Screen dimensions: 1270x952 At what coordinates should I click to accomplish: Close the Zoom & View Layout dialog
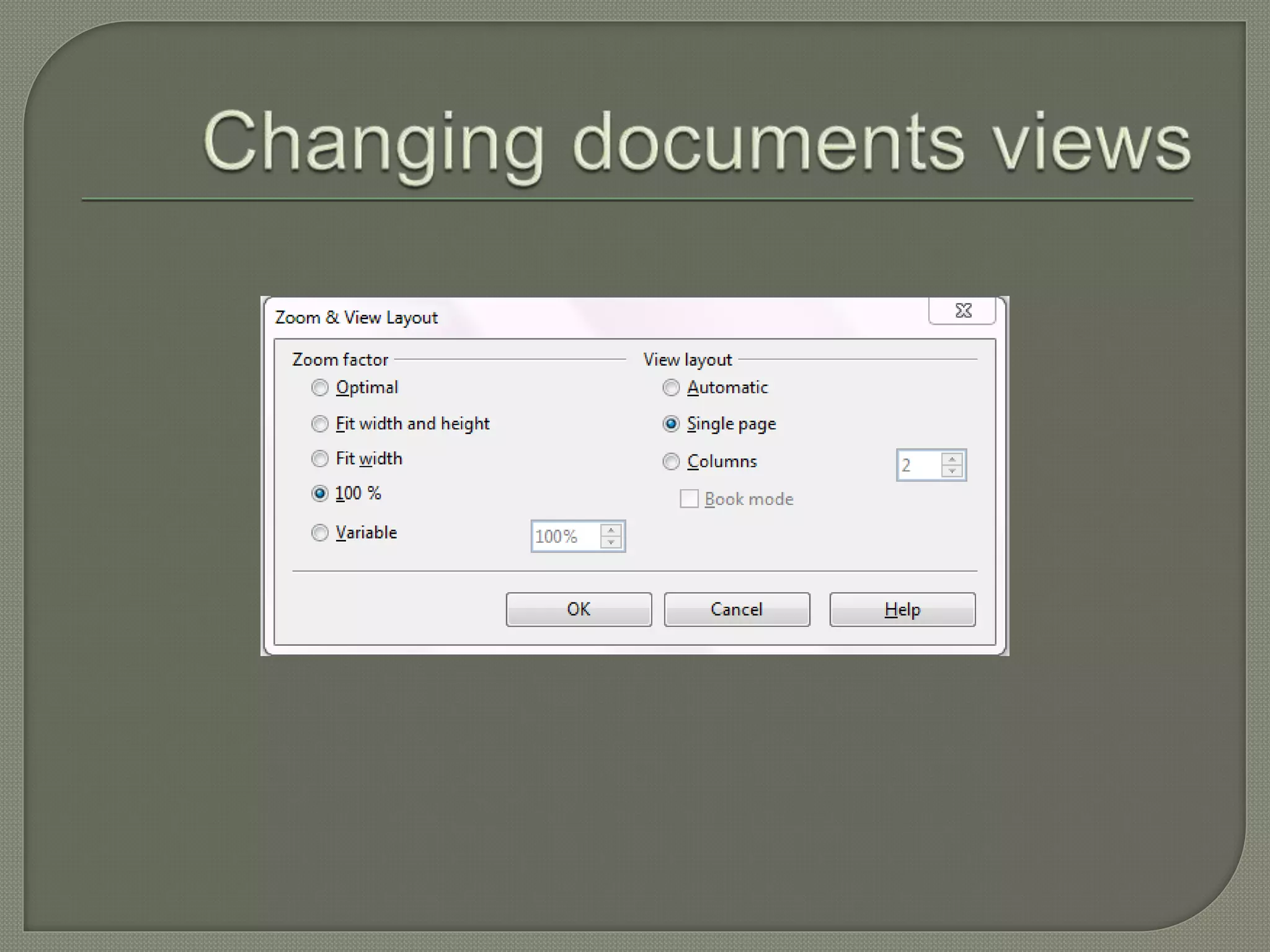(x=962, y=311)
